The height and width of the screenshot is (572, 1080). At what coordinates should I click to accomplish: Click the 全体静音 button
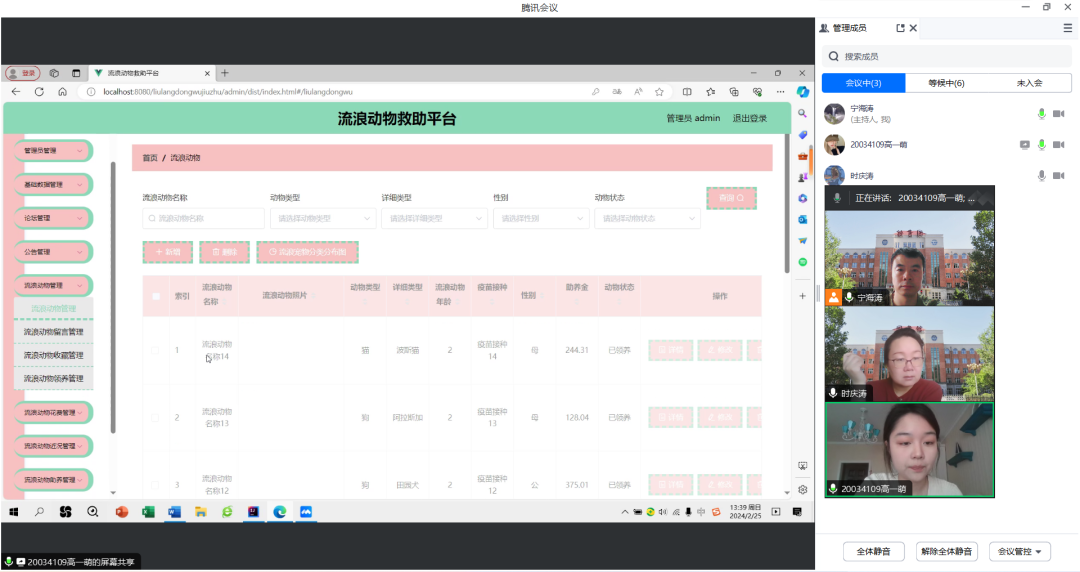[x=874, y=551]
